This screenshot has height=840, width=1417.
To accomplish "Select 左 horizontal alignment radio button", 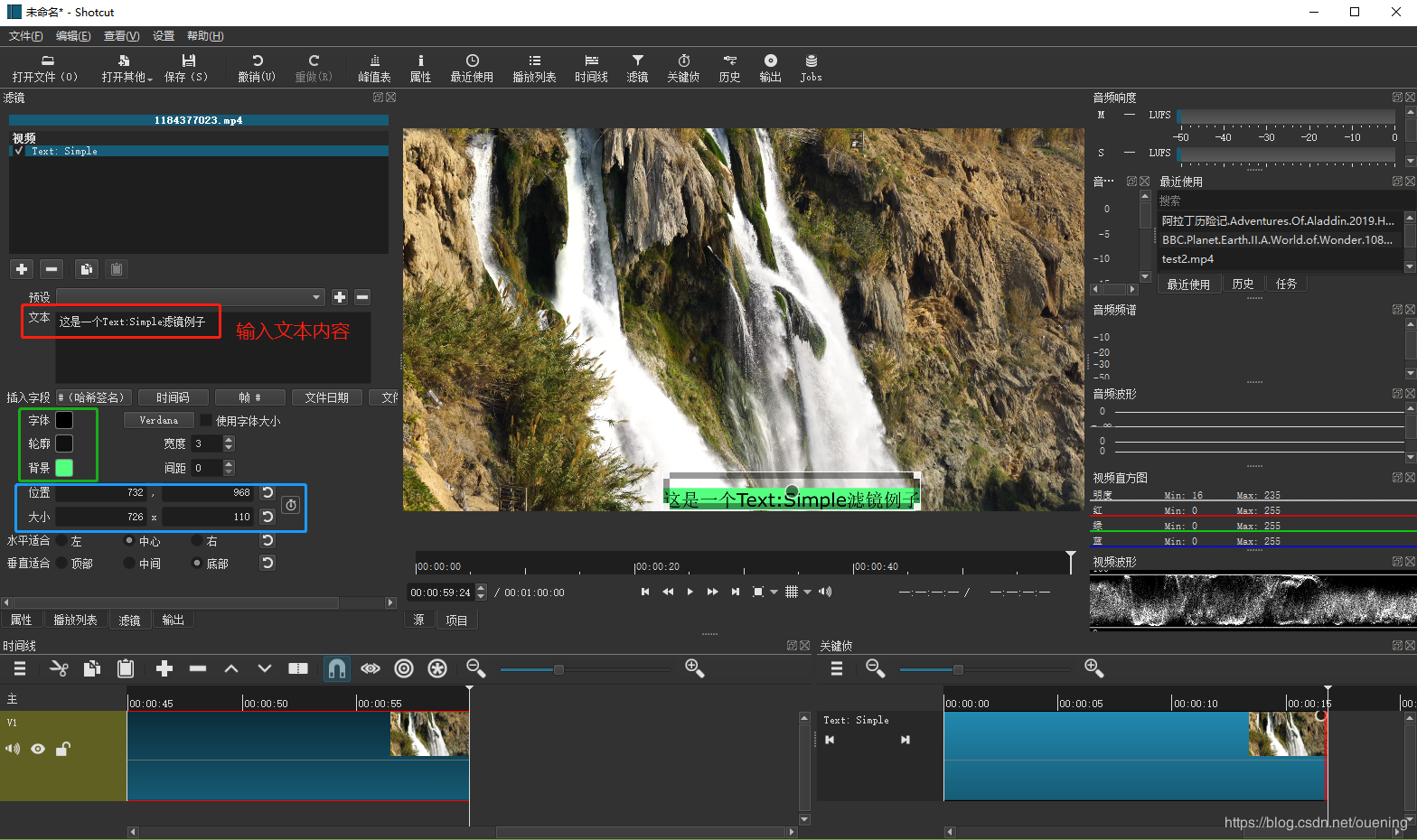I will pyautogui.click(x=61, y=541).
